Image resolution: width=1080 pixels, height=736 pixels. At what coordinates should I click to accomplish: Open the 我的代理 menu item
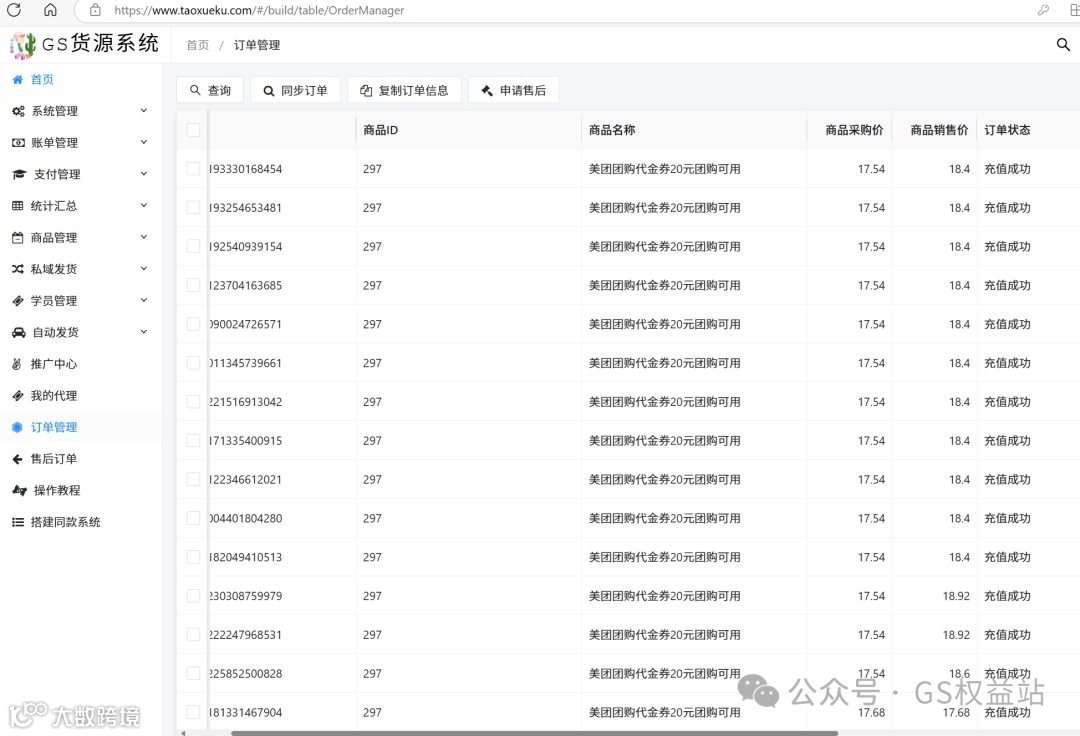point(81,396)
